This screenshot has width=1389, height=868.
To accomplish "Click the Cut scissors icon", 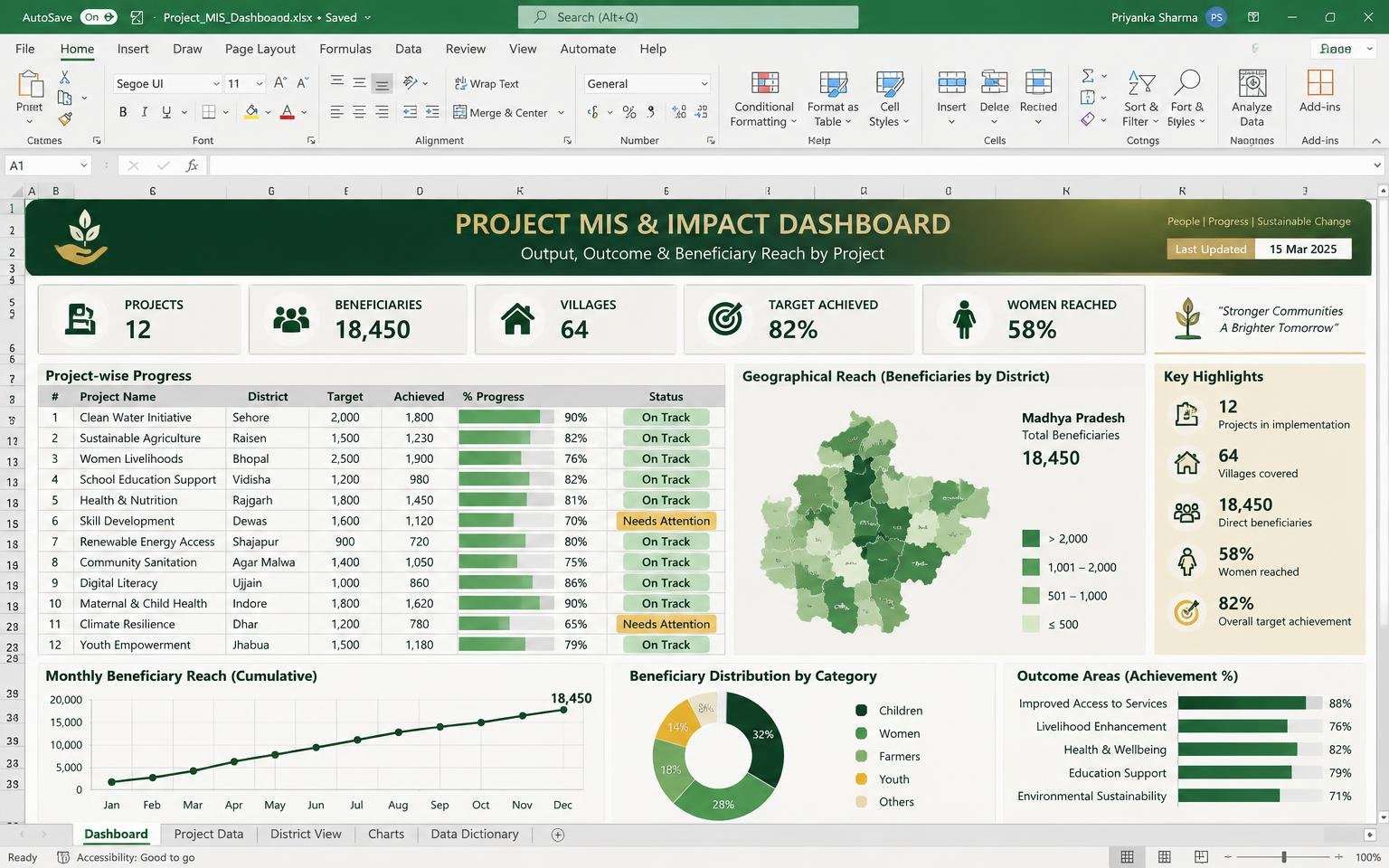I will [x=64, y=78].
